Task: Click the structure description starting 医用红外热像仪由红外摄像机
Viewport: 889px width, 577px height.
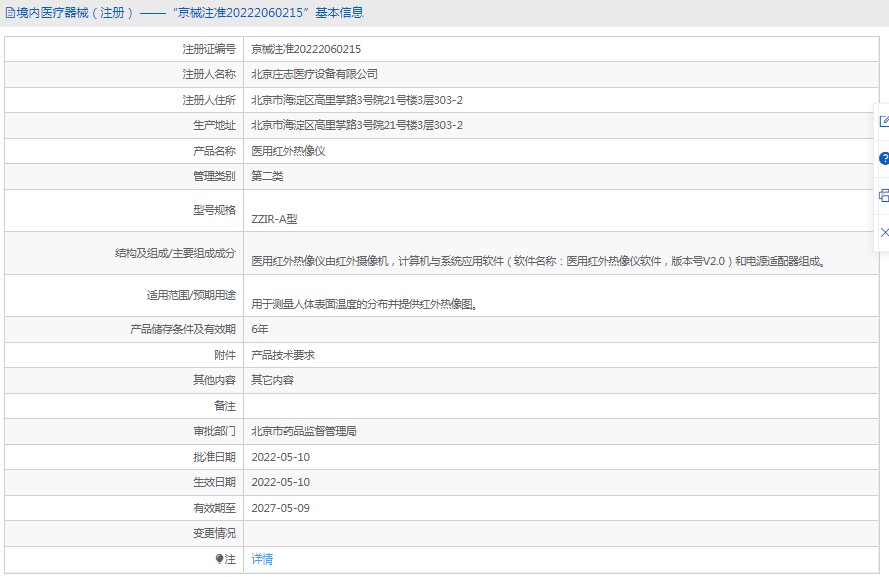Action: 539,261
